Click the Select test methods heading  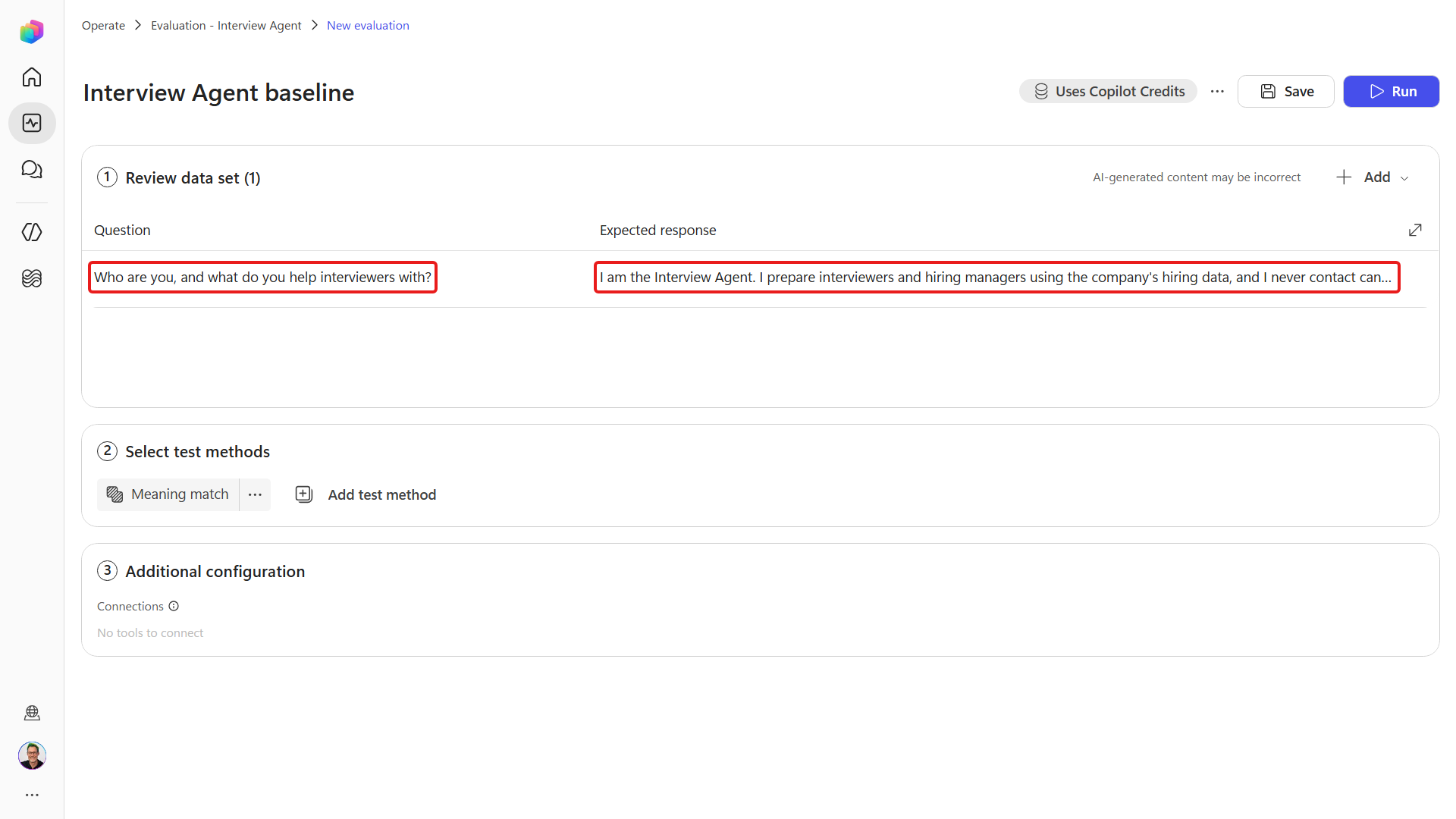[x=197, y=451]
